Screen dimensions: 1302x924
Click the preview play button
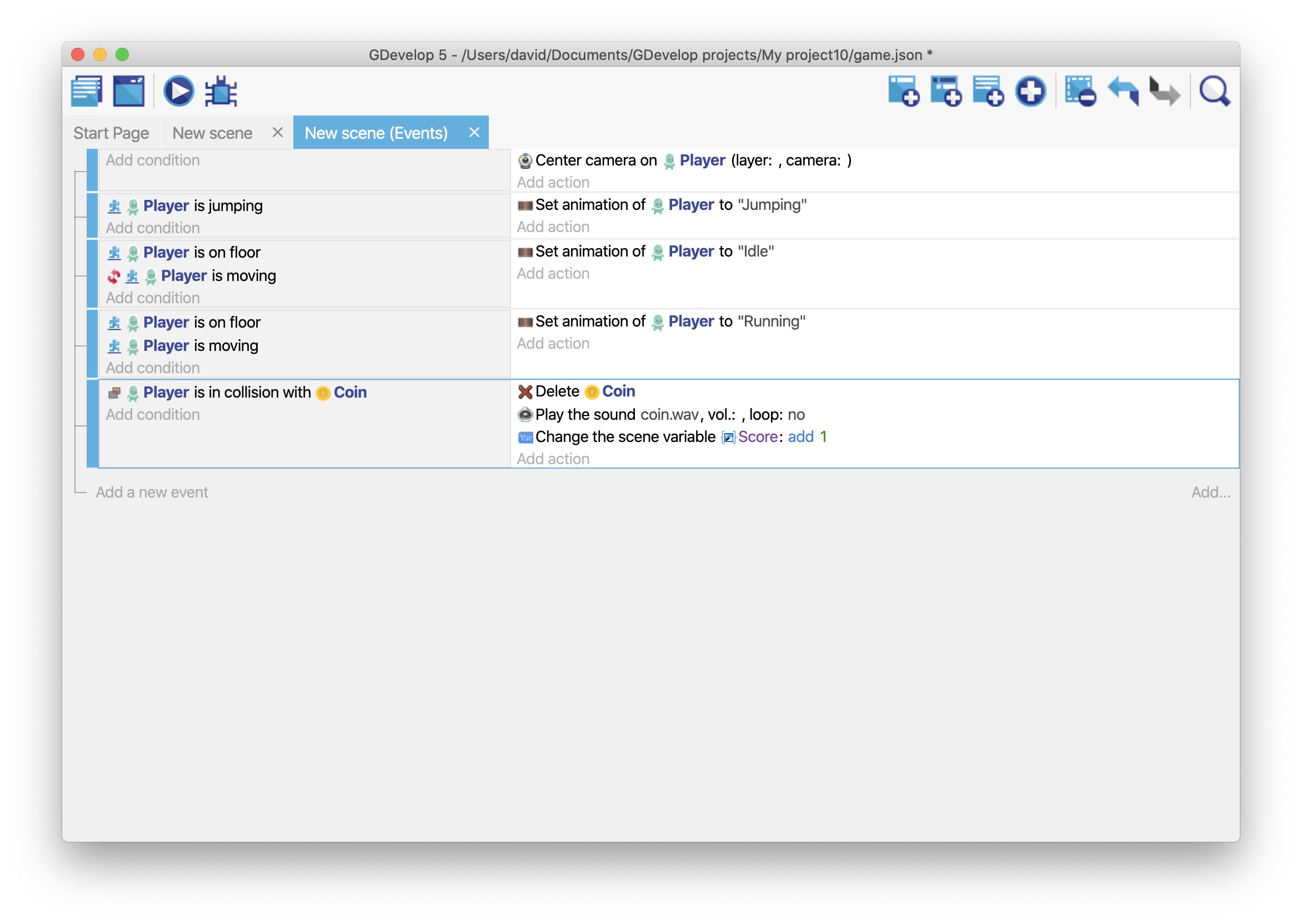coord(179,91)
